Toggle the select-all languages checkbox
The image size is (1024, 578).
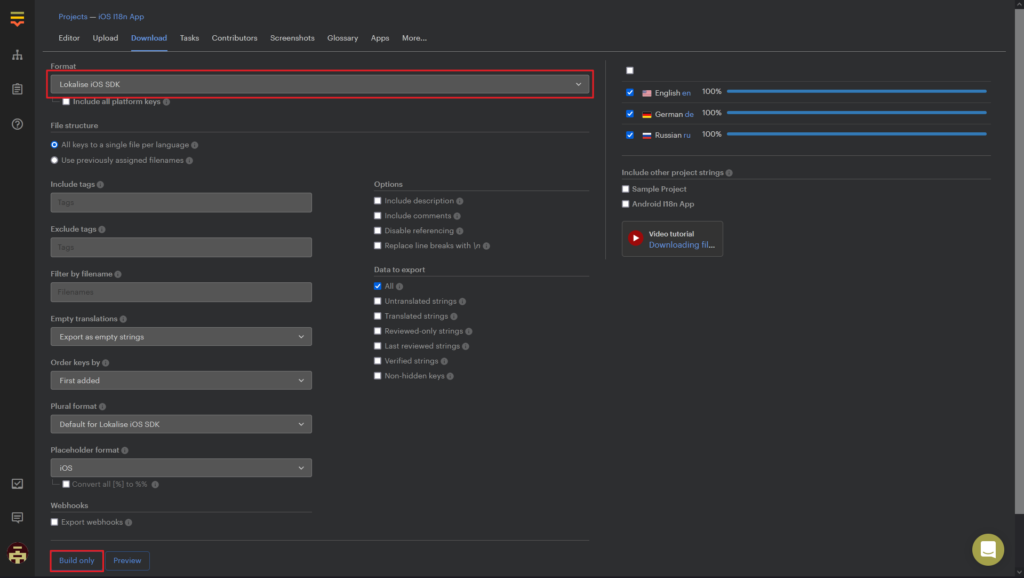(x=630, y=71)
